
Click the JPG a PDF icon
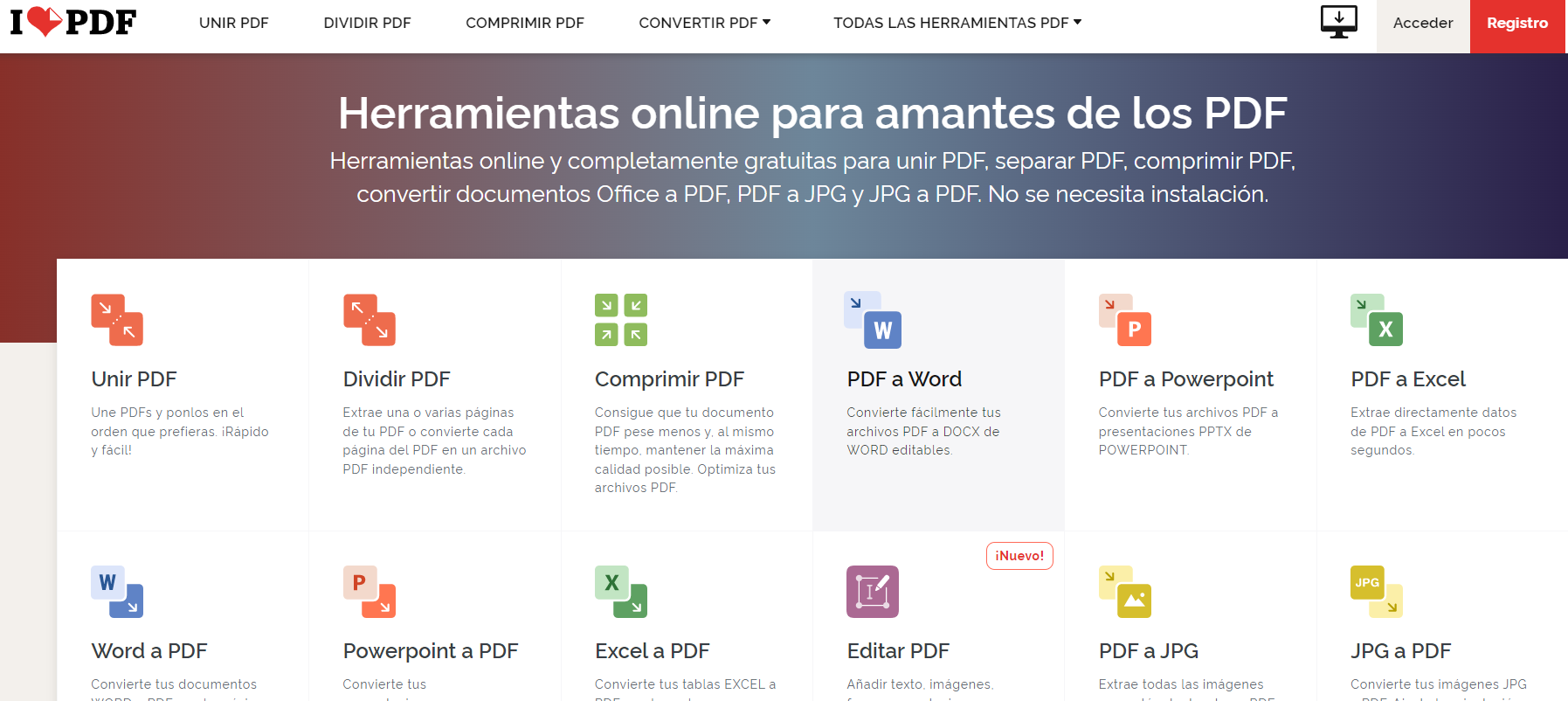pos(1377,592)
